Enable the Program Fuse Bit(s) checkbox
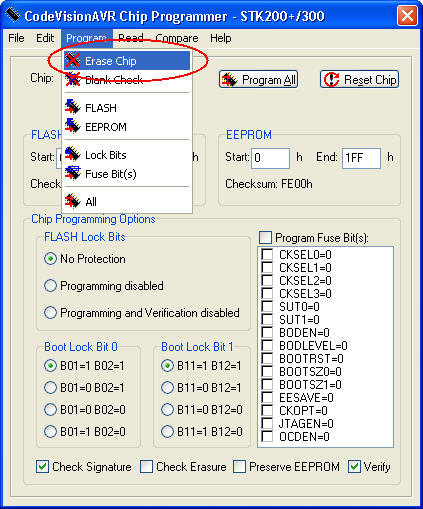This screenshot has height=509, width=423. coord(265,238)
